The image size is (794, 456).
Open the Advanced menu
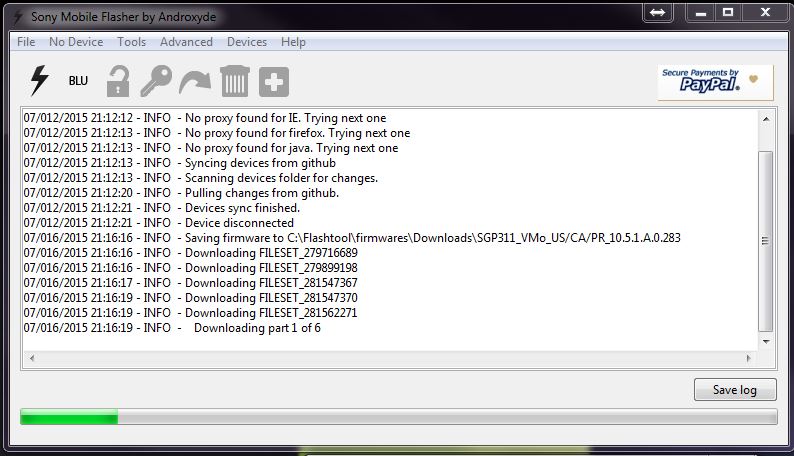(186, 42)
